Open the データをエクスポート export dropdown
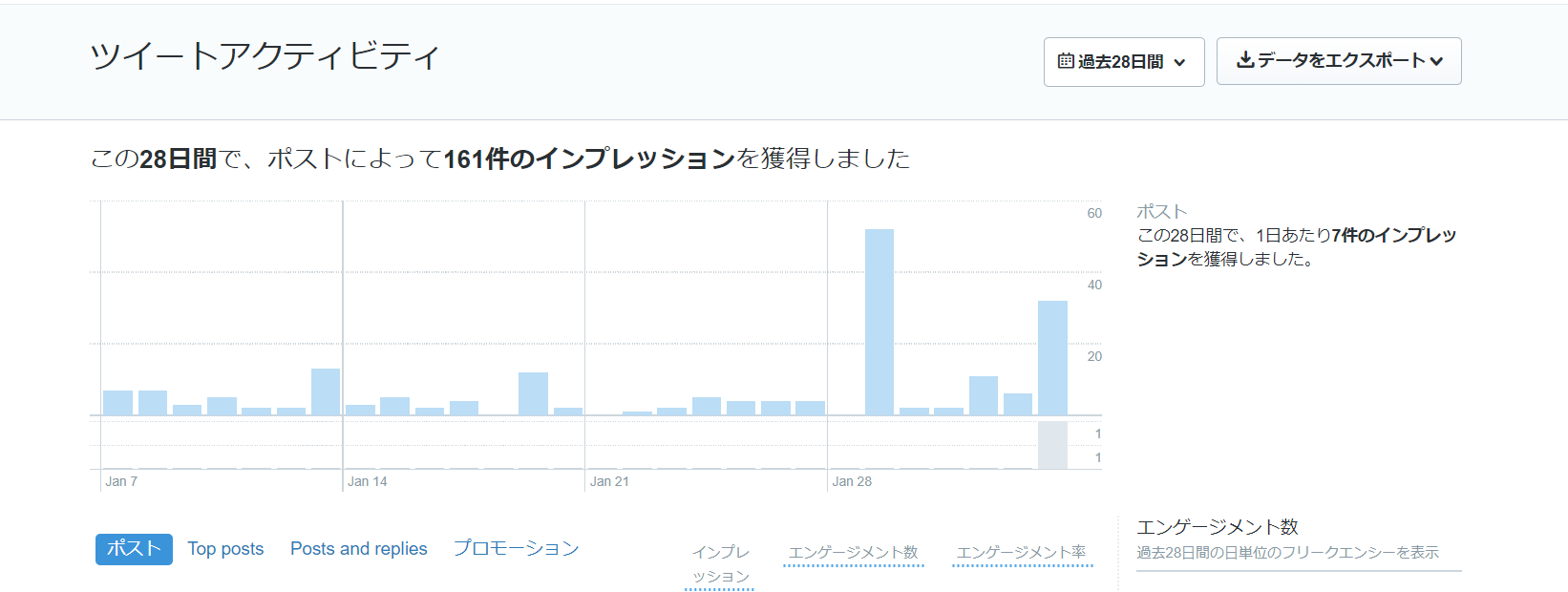 (x=1339, y=61)
